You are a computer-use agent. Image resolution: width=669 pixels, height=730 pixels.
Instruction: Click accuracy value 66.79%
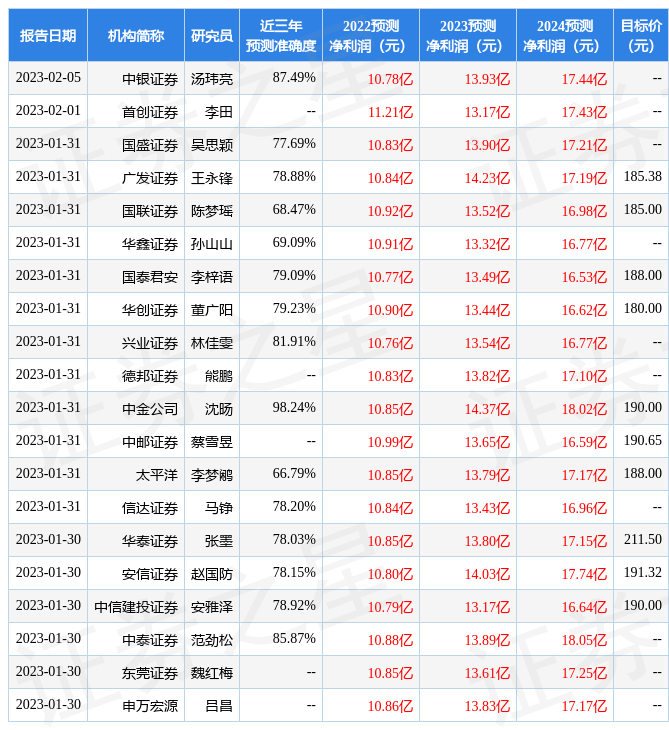[294, 474]
